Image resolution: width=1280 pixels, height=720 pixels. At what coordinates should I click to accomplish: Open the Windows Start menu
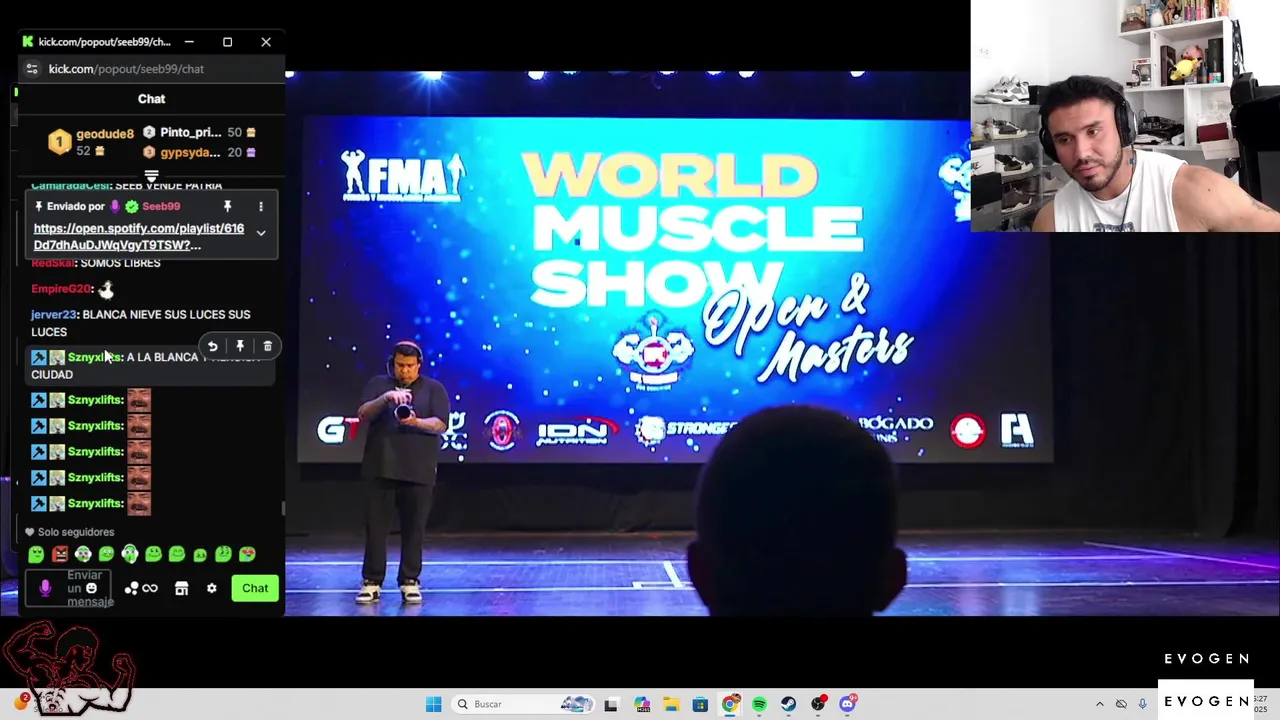click(x=433, y=704)
